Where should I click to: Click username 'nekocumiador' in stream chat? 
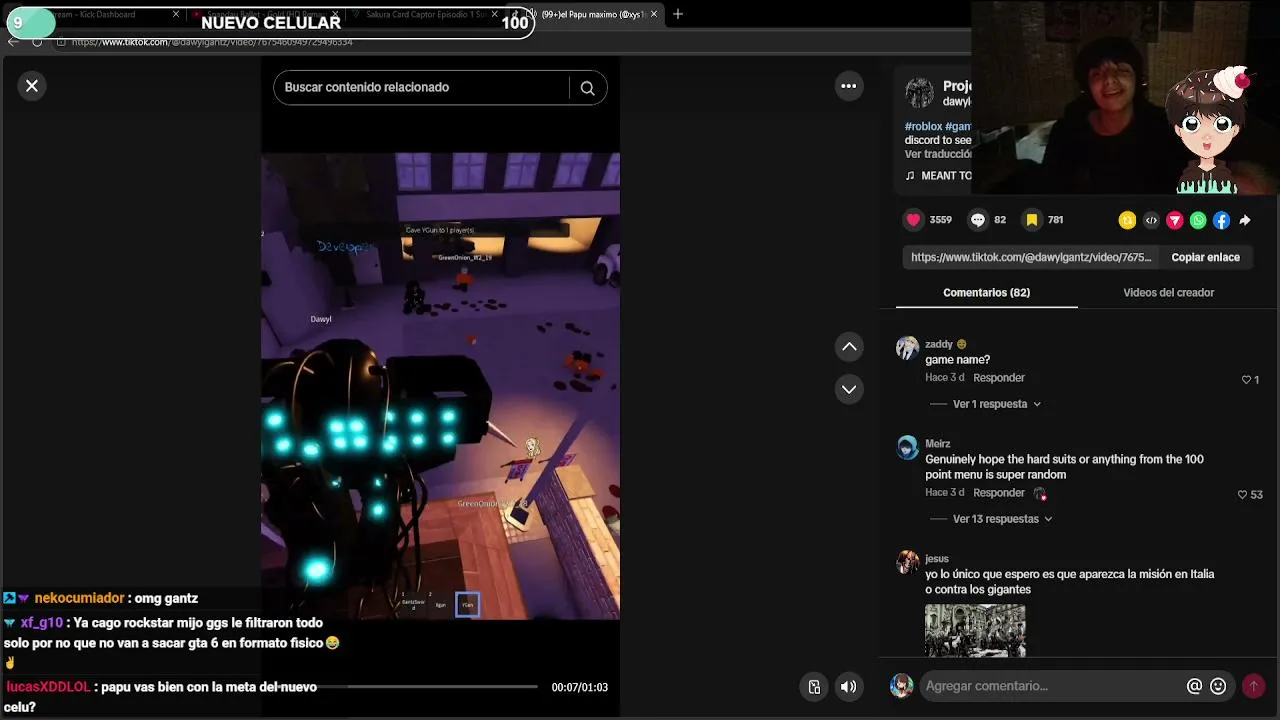point(79,598)
